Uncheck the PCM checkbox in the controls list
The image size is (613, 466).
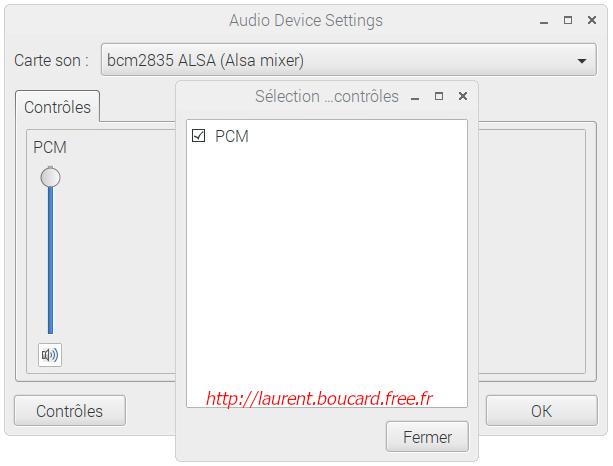click(x=199, y=136)
